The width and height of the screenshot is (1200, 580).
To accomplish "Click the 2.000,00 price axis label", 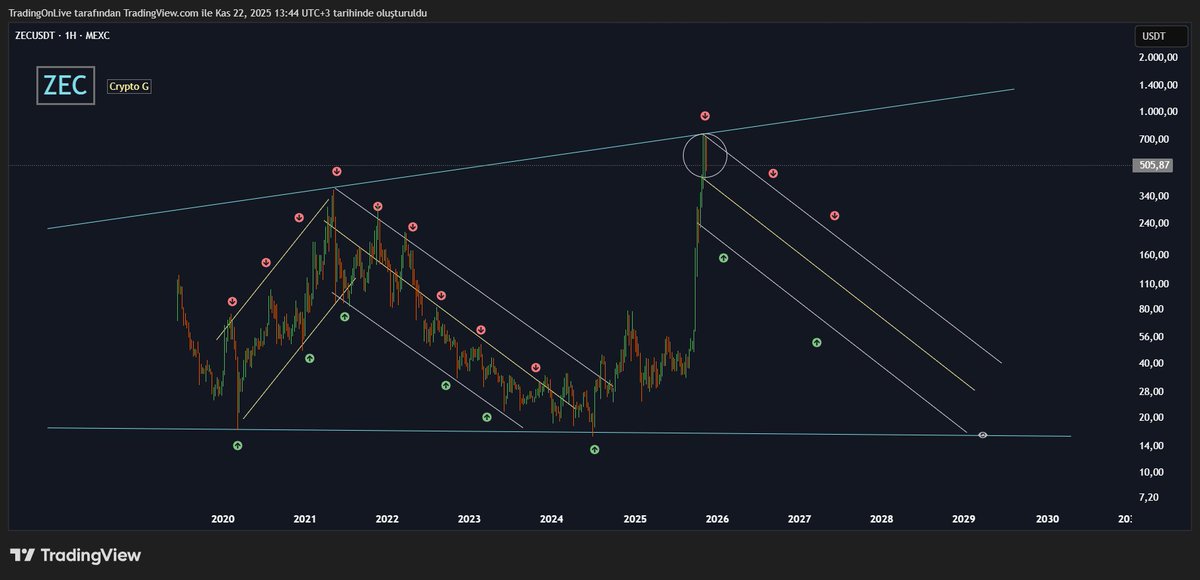I will point(1158,59).
